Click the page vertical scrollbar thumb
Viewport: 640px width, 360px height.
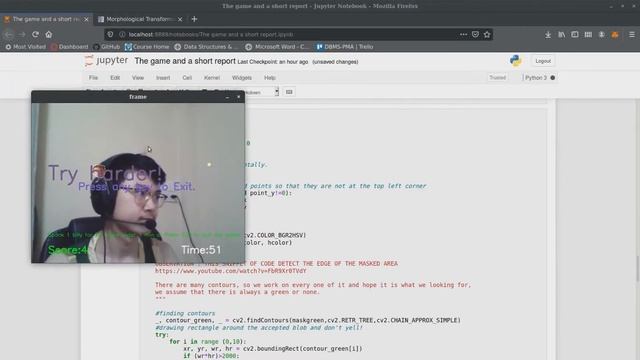tap(637, 269)
